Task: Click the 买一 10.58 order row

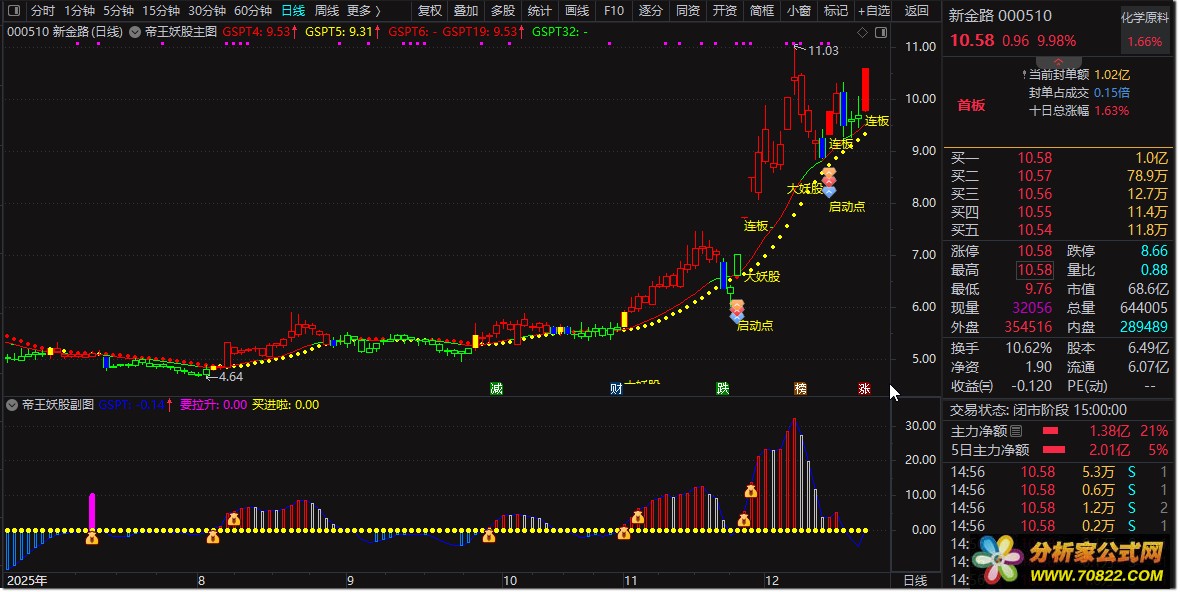Action: point(1058,158)
